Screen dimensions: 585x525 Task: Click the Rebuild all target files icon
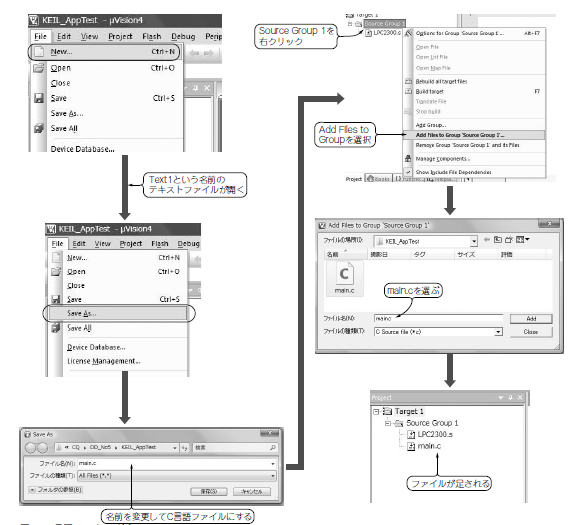[x=409, y=81]
